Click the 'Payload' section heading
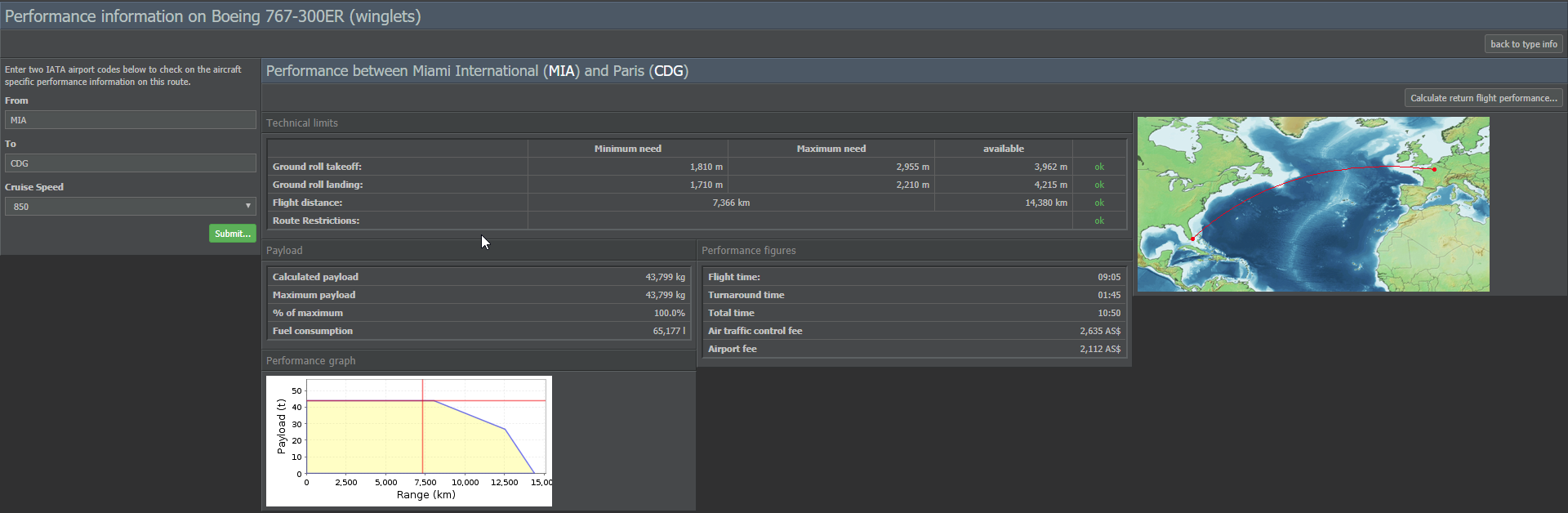Viewport: 1568px width, 513px height. pyautogui.click(x=284, y=251)
